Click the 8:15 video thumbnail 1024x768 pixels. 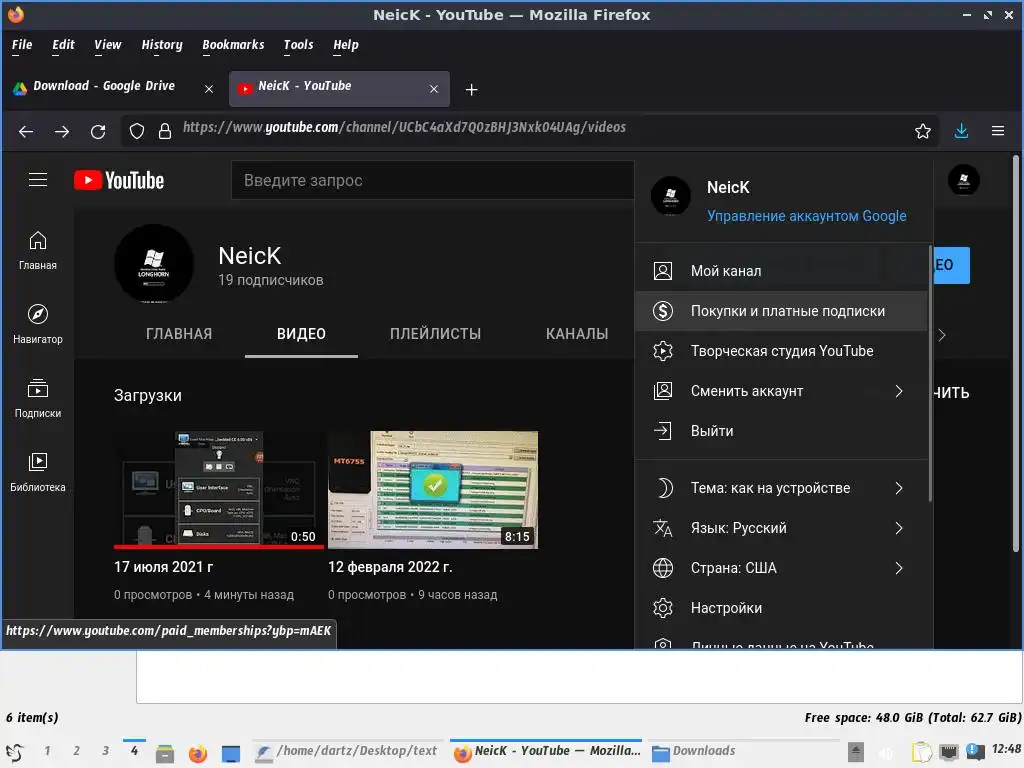[433, 490]
